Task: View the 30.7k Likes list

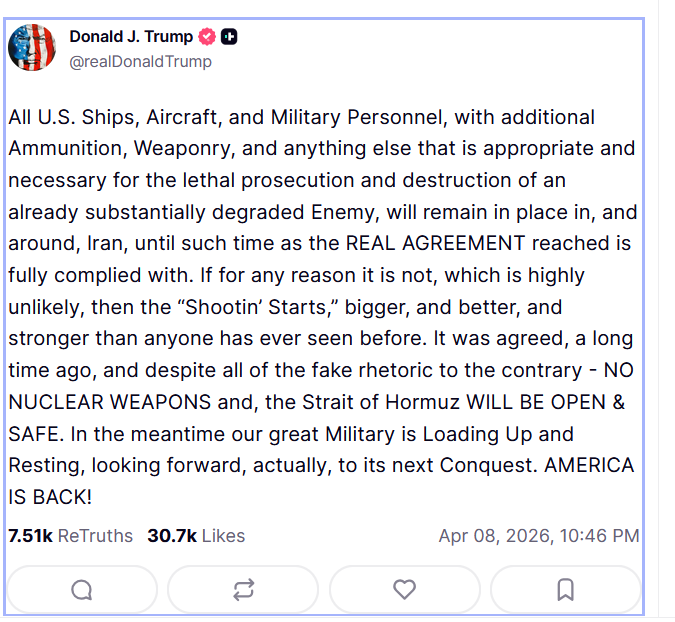Action: pyautogui.click(x=196, y=536)
